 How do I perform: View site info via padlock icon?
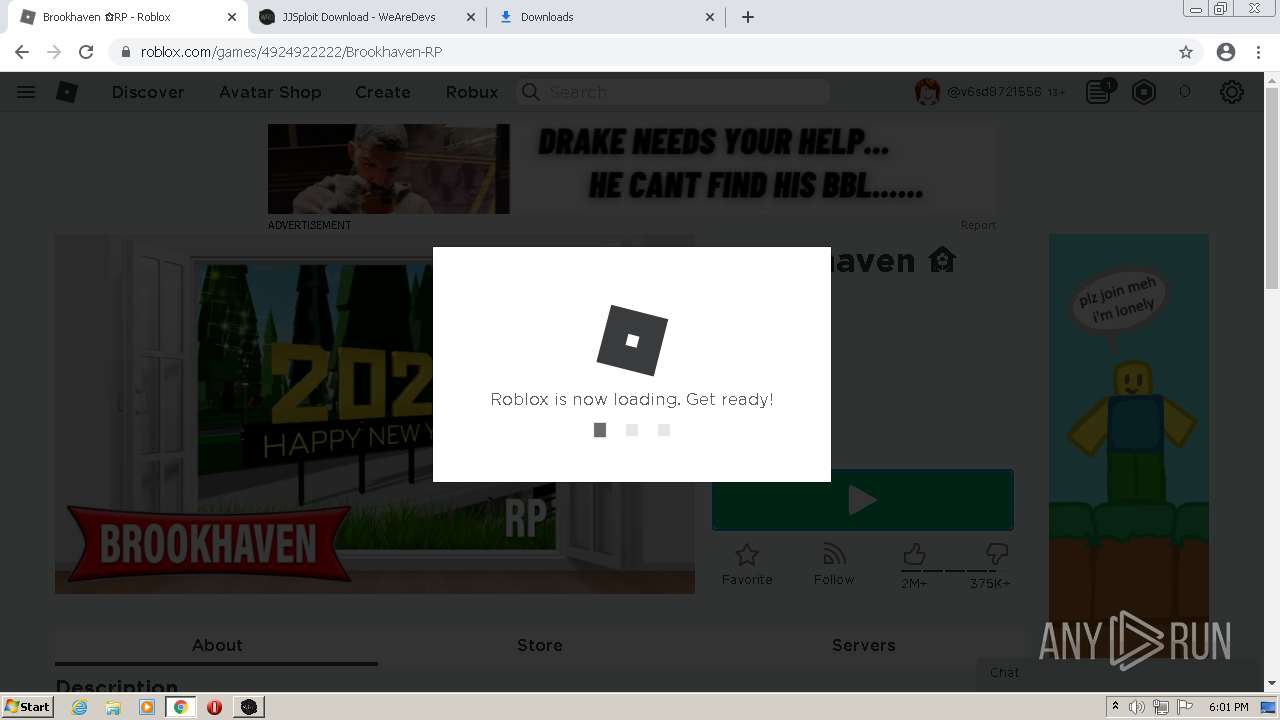pyautogui.click(x=126, y=52)
